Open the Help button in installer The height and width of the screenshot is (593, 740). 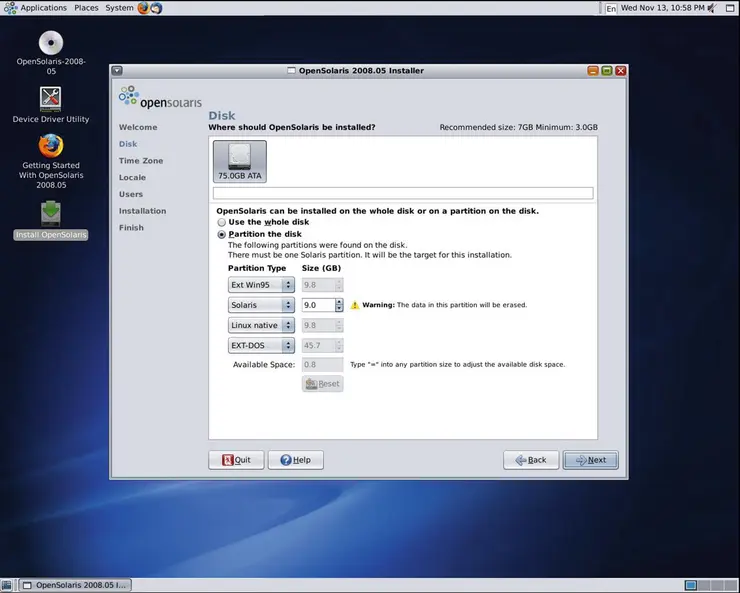(295, 460)
